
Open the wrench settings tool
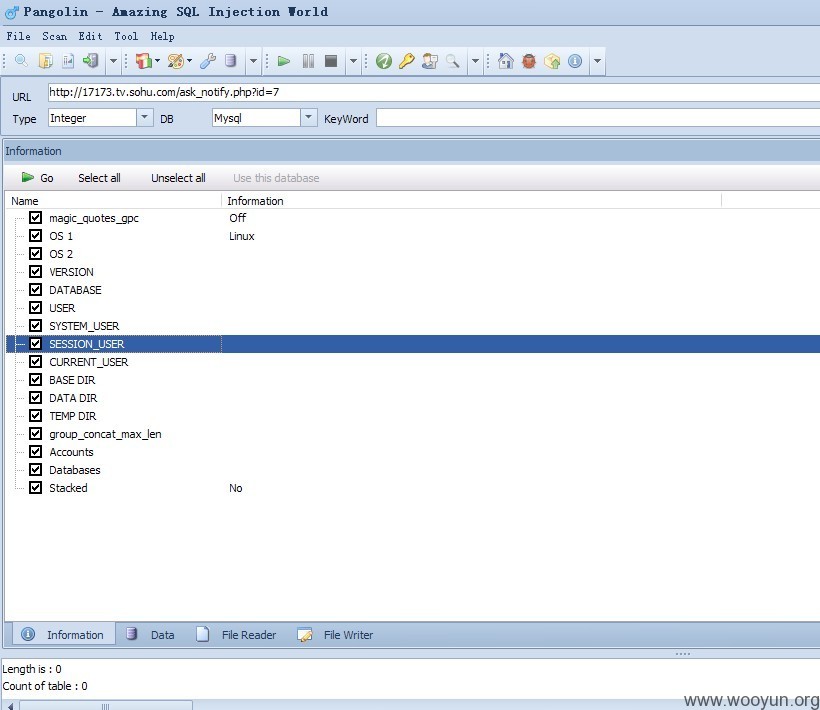pyautogui.click(x=208, y=61)
